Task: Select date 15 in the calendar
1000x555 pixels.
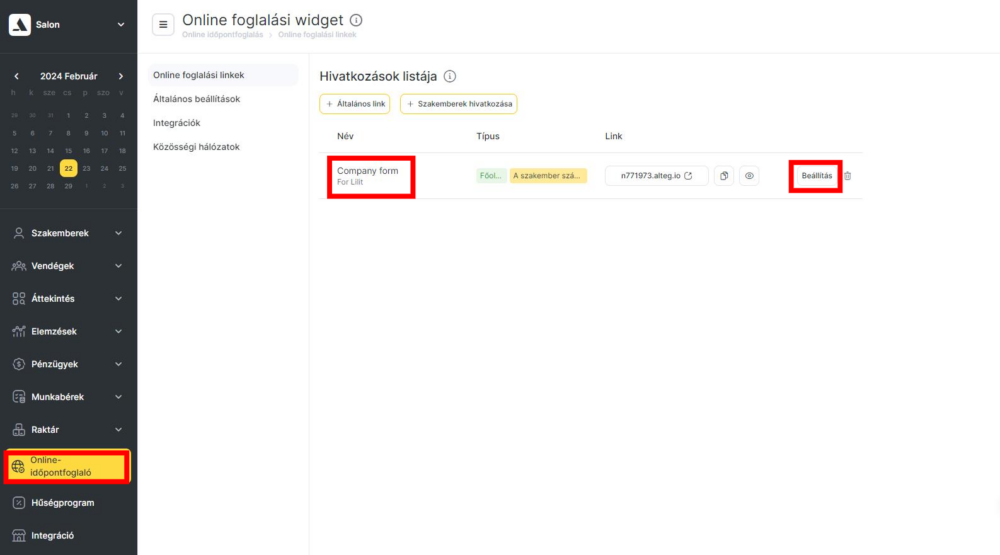Action: click(68, 151)
